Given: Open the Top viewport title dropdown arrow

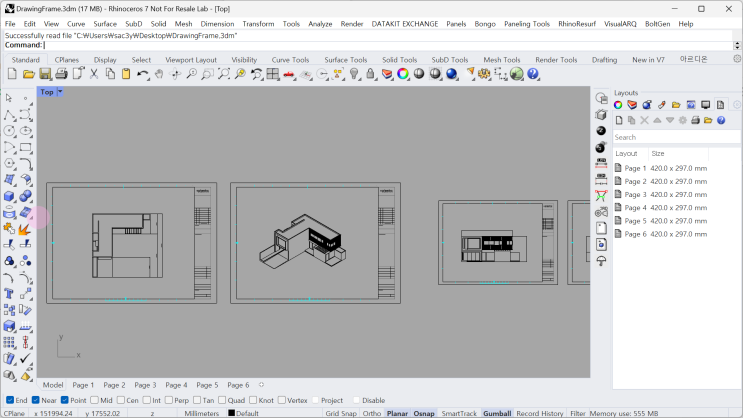Looking at the screenshot, I should click(60, 92).
